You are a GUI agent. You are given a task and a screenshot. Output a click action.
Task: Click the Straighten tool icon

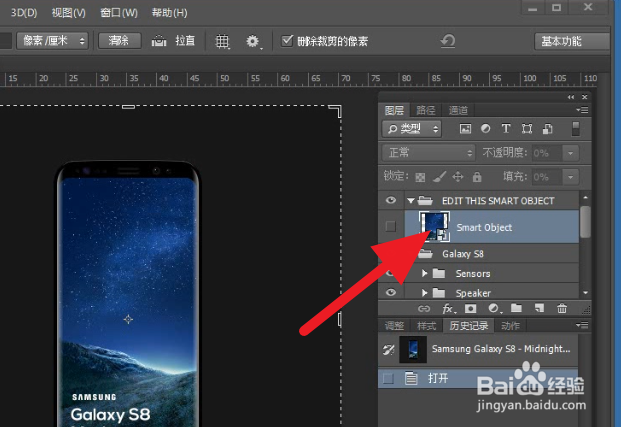[x=159, y=41]
